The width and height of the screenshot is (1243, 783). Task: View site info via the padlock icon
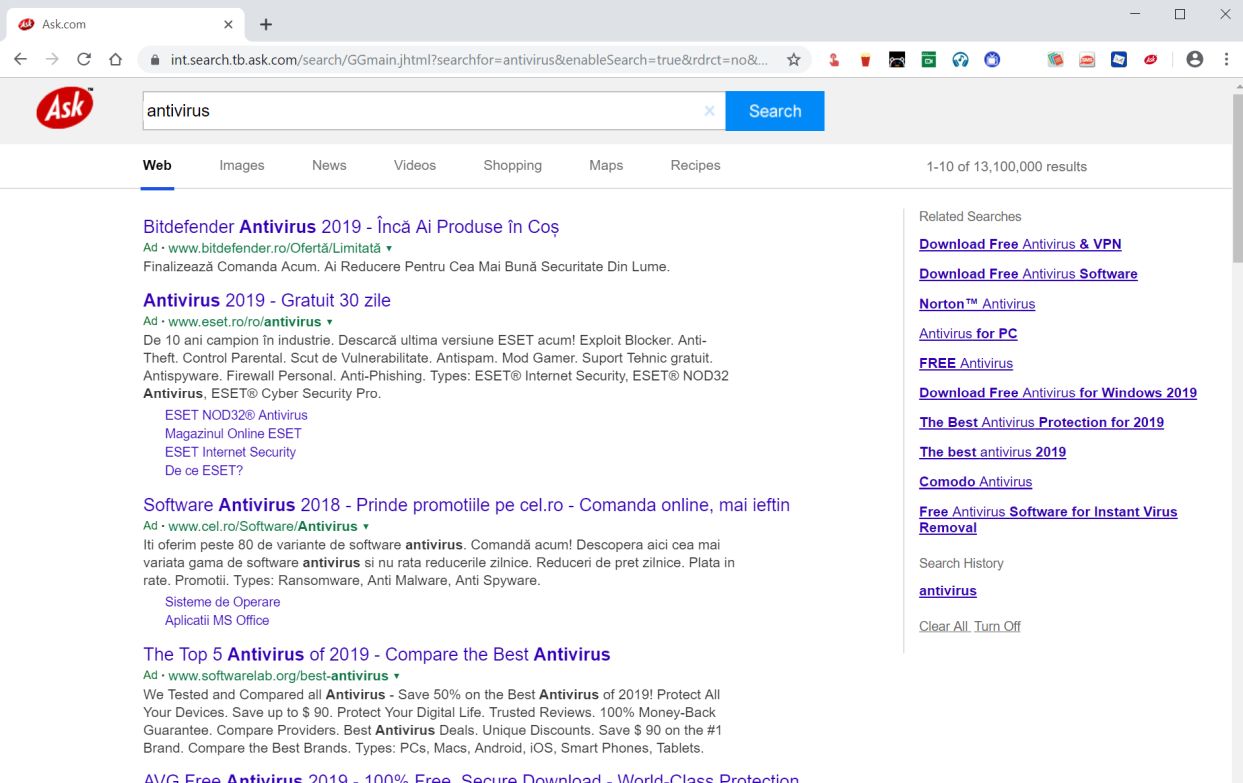coord(155,60)
